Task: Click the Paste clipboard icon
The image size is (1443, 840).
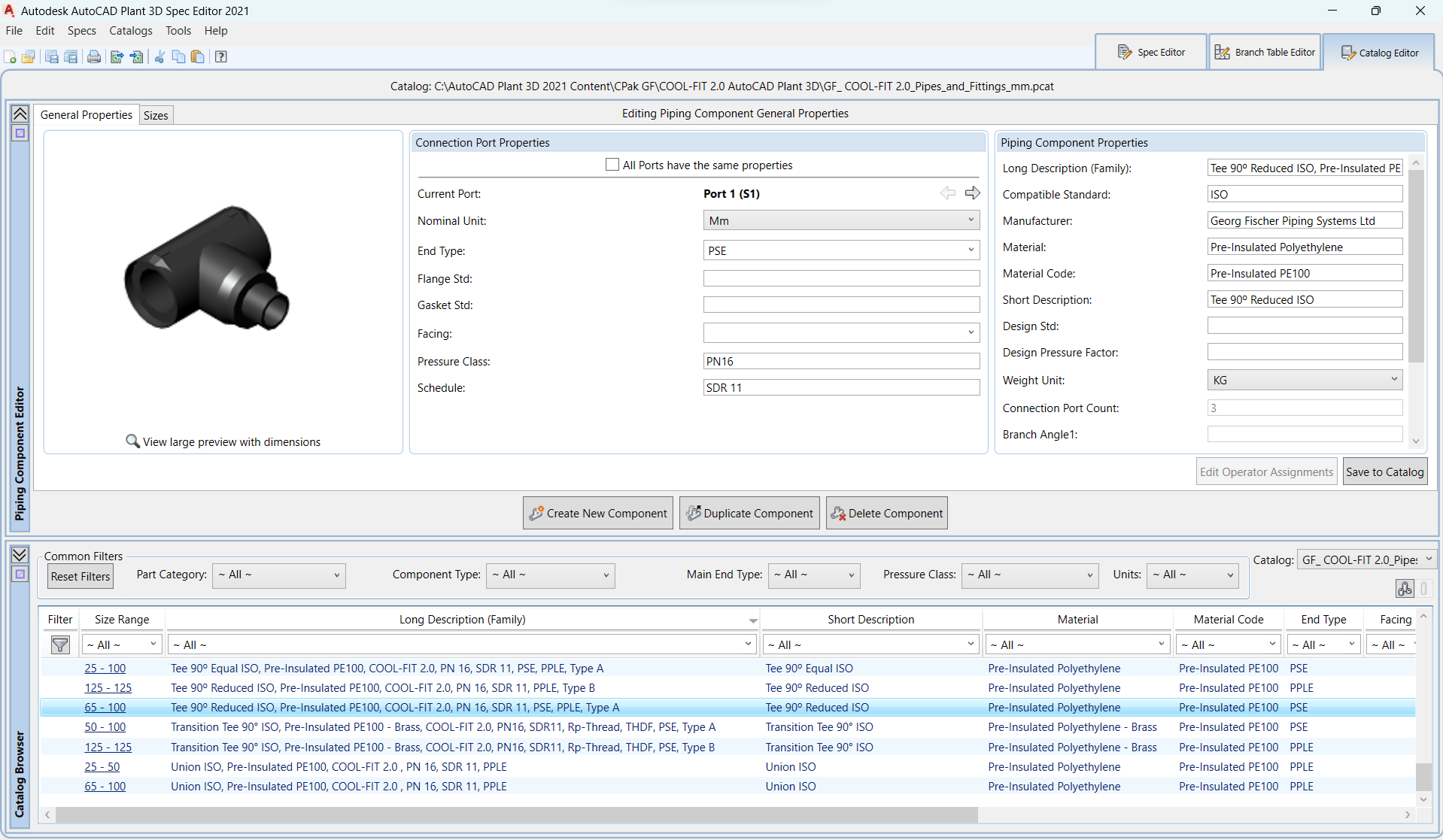Action: [198, 57]
